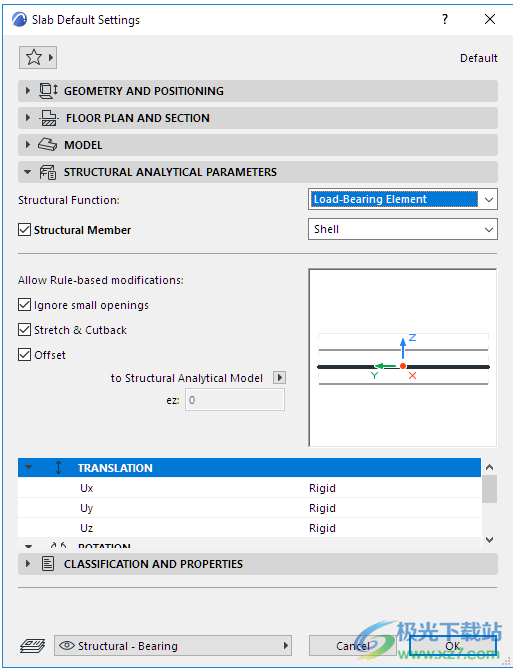This screenshot has width=513, height=670.
Task: Expand the Geometry and Positioning panel
Action: [28, 91]
